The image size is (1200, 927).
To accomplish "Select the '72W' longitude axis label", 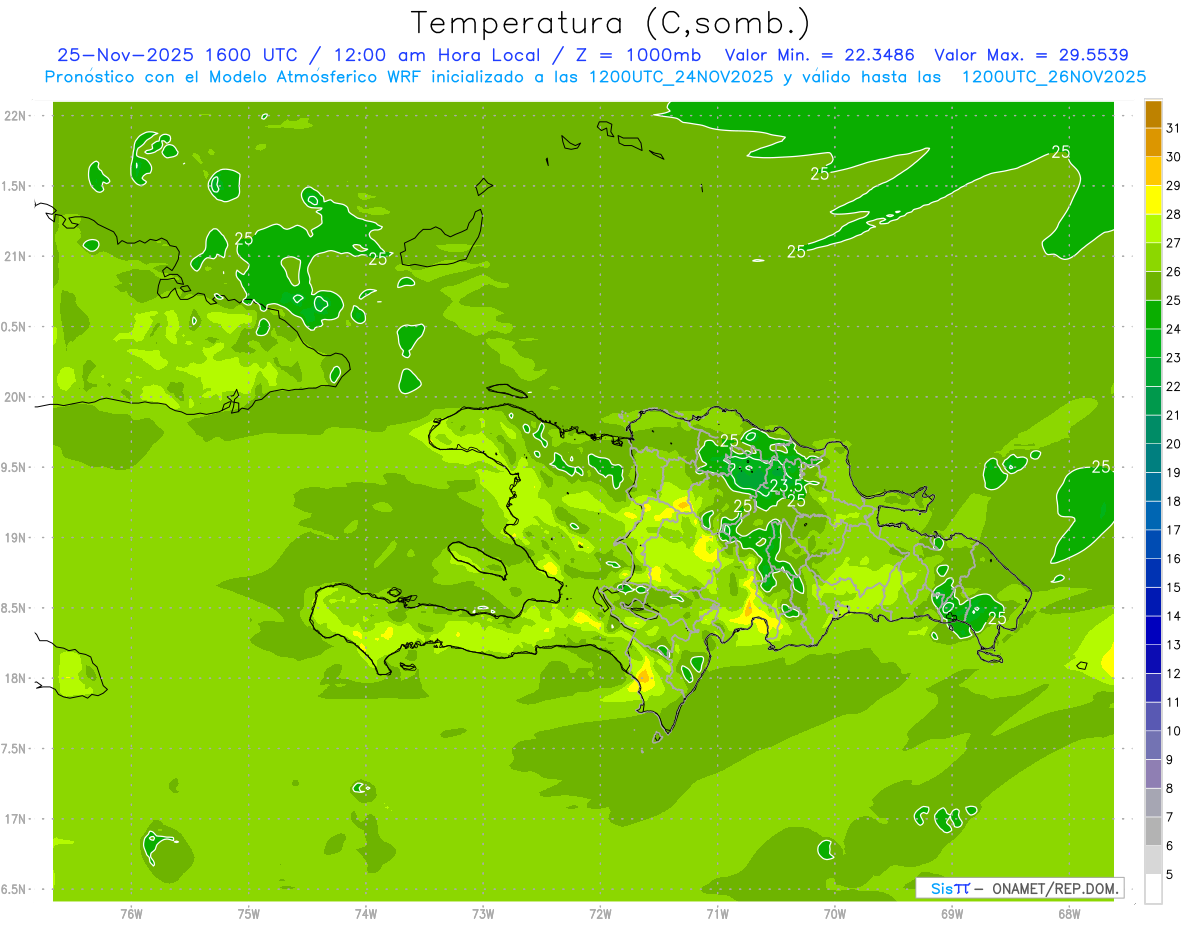I will (600, 914).
